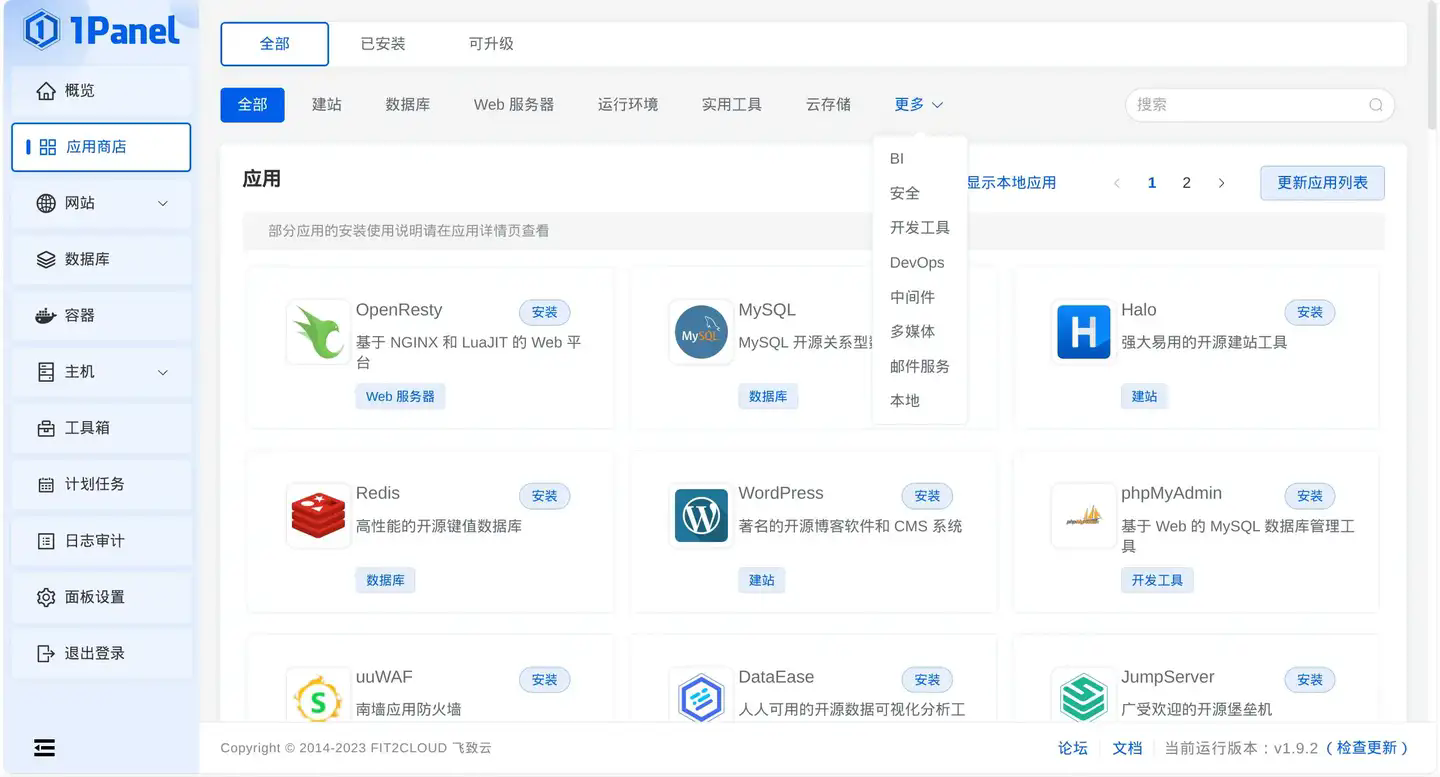Install OpenResty with 安装 button
Viewport: 1440px width, 777px height.
pyautogui.click(x=545, y=312)
